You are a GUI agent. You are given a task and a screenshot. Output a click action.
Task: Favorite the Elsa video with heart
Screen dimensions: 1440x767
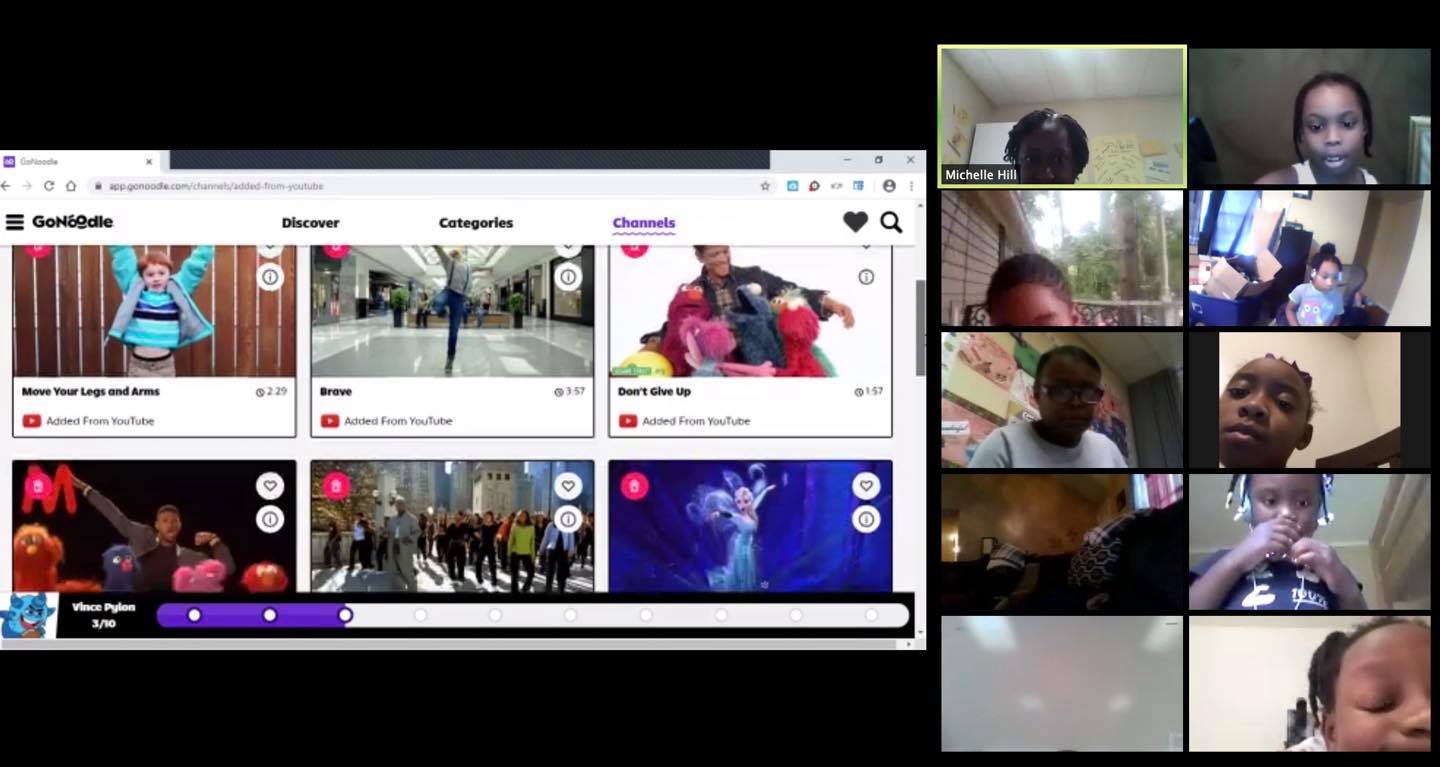(866, 486)
